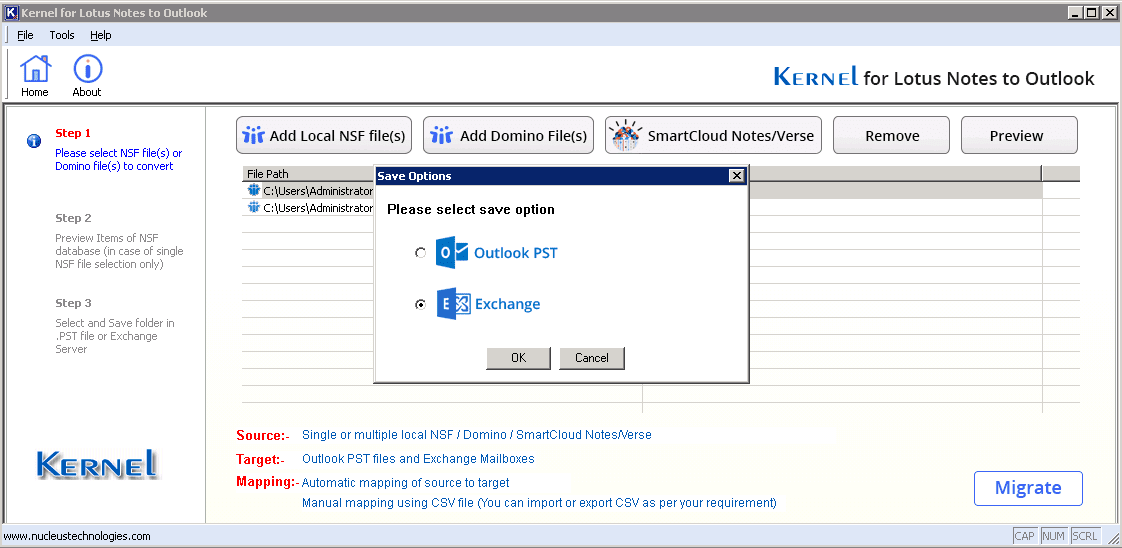Click the Preview button
Image resolution: width=1122 pixels, height=548 pixels.
[1019, 135]
